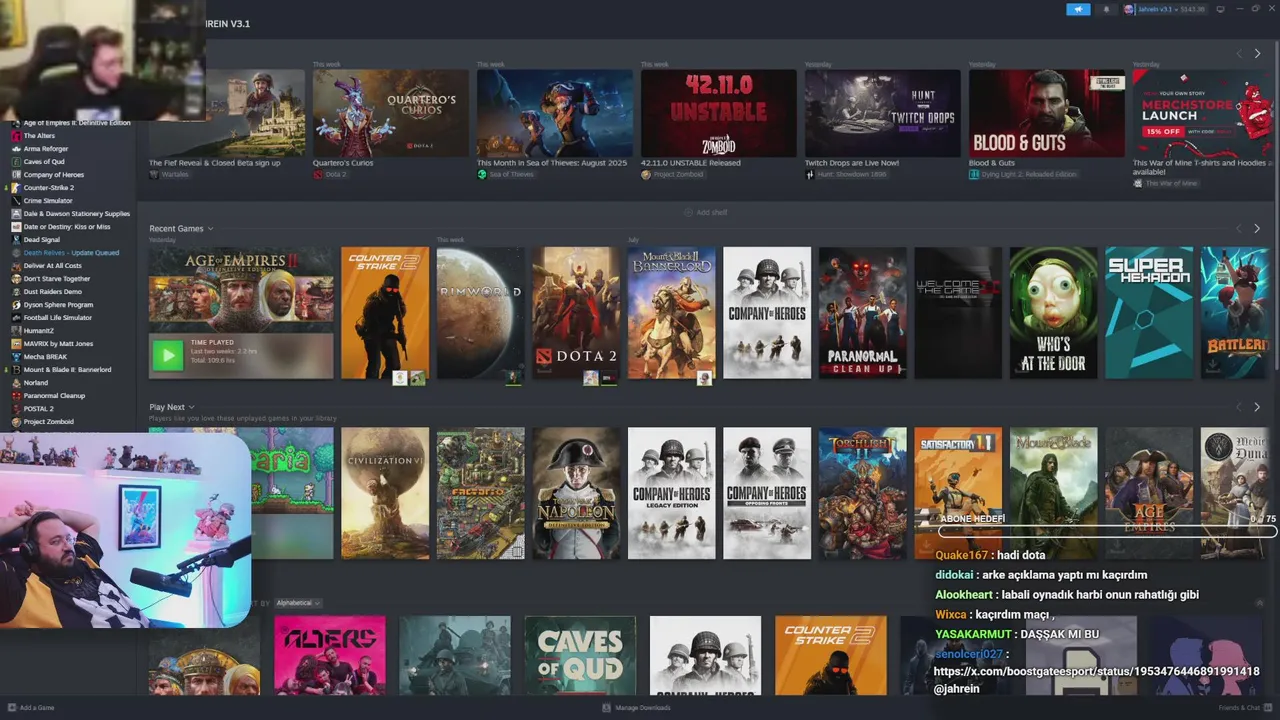Click the Date or Destiny: Kiss or Miss icon
Image resolution: width=1280 pixels, height=720 pixels.
[x=16, y=227]
